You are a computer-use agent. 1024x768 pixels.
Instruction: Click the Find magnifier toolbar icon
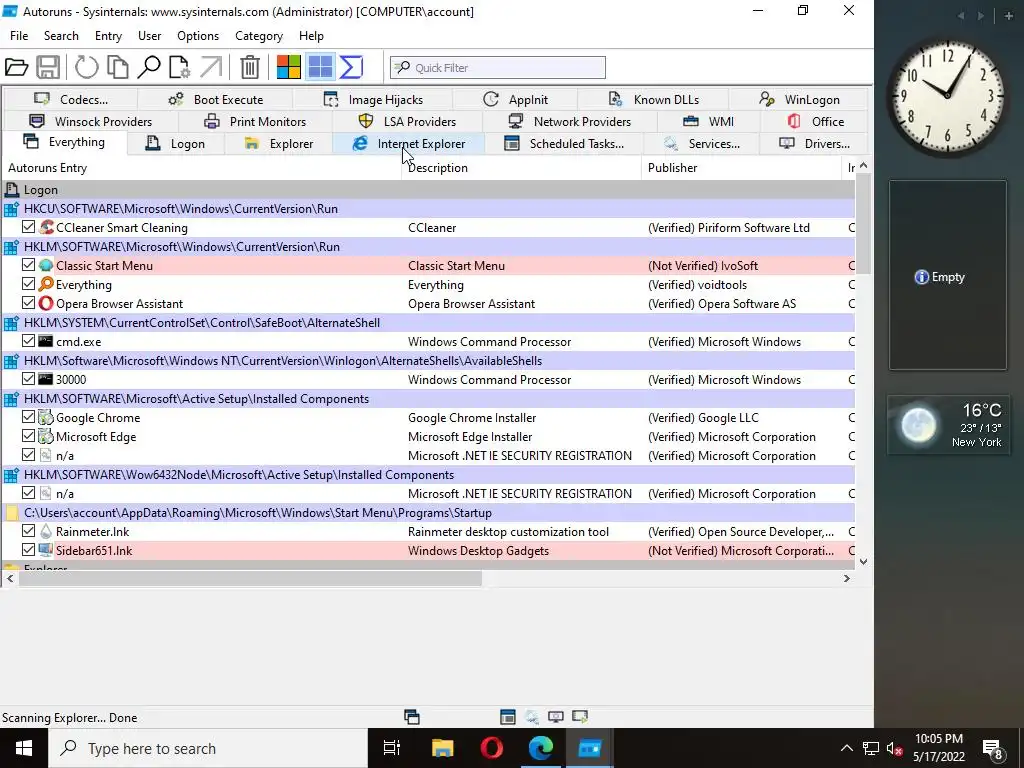[x=149, y=67]
